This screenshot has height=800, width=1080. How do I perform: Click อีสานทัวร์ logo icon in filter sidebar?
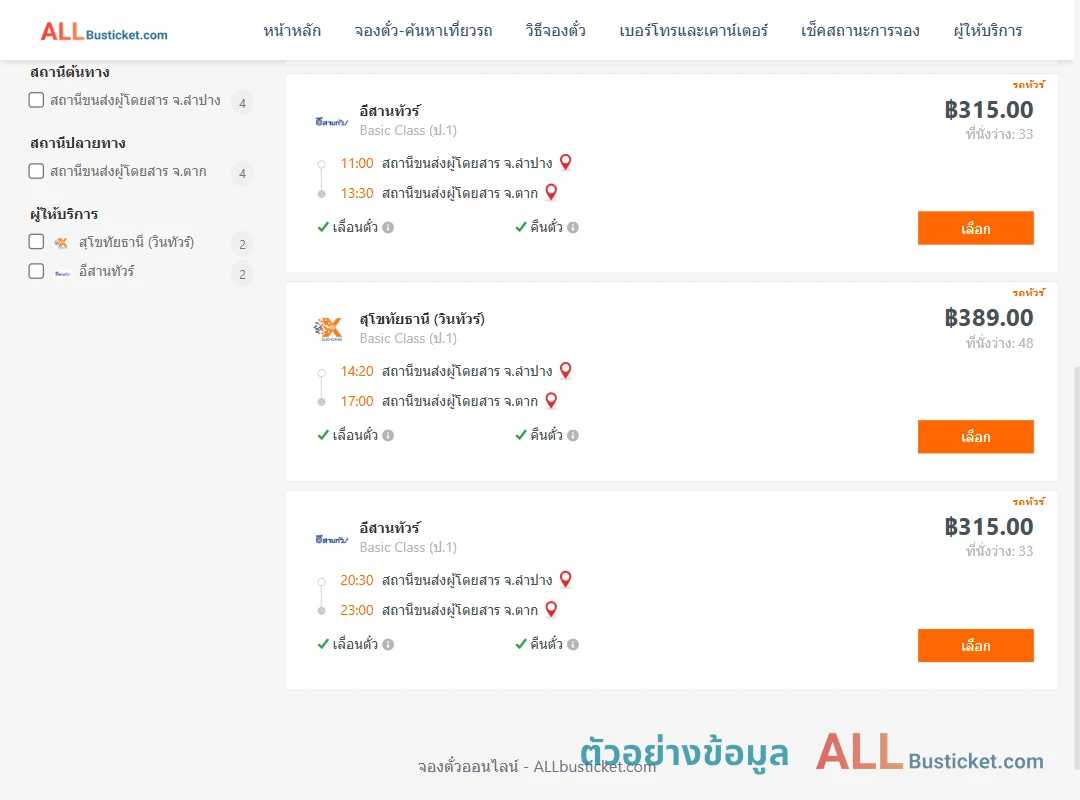point(62,273)
